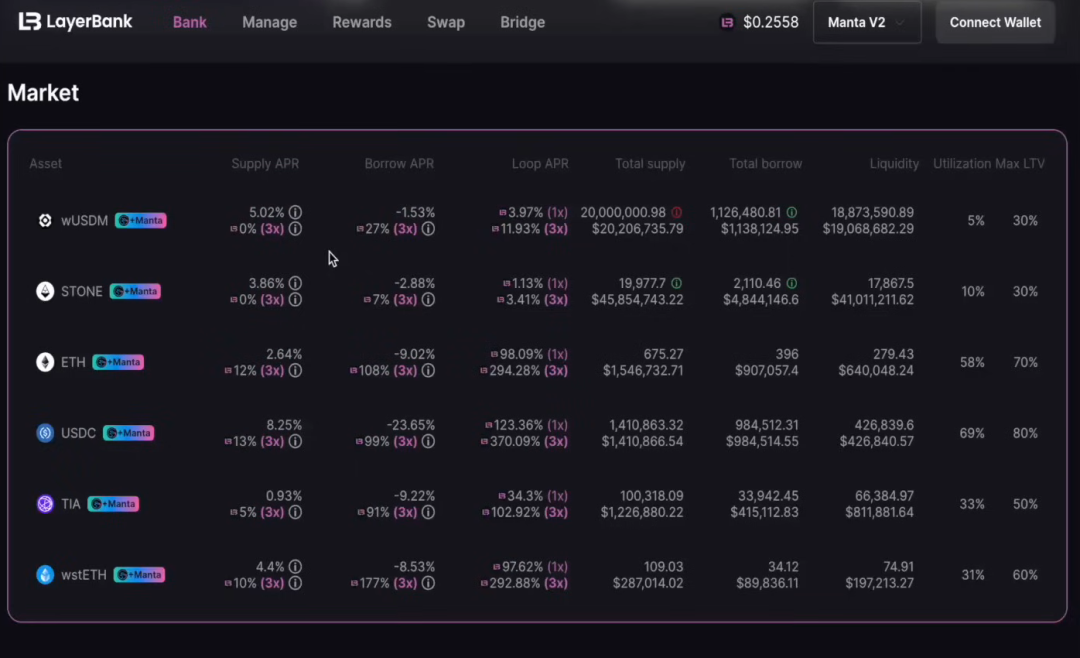Click the LayerBank logo icon

coord(30,22)
